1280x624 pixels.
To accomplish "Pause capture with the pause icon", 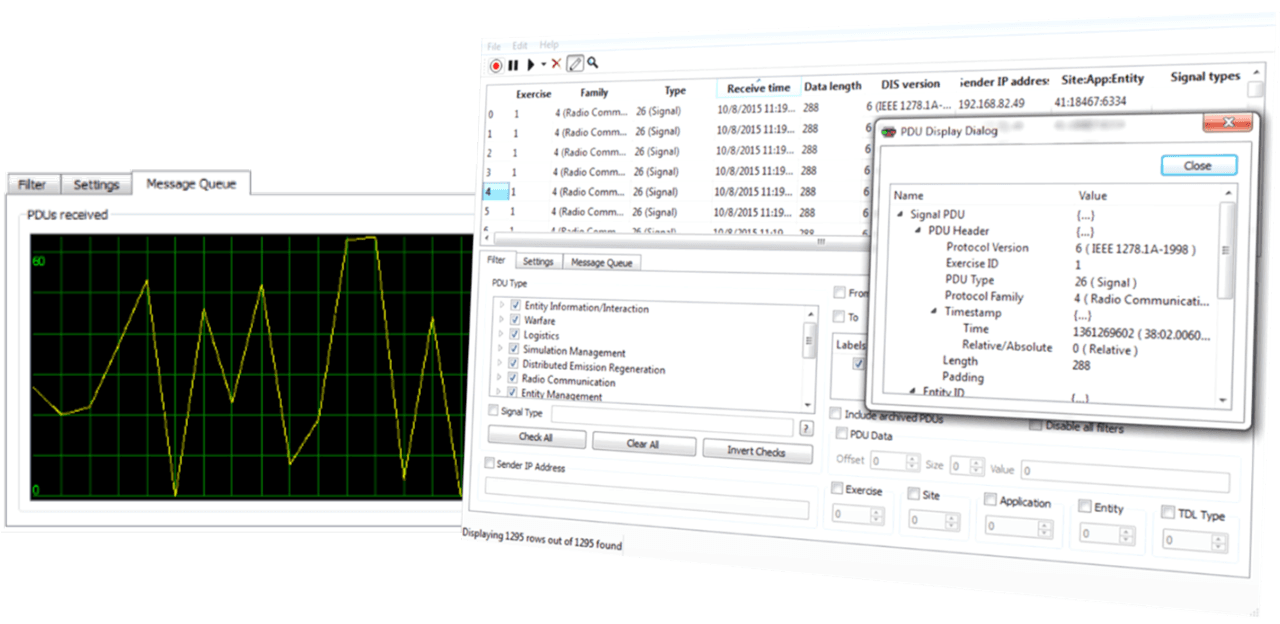I will (513, 64).
